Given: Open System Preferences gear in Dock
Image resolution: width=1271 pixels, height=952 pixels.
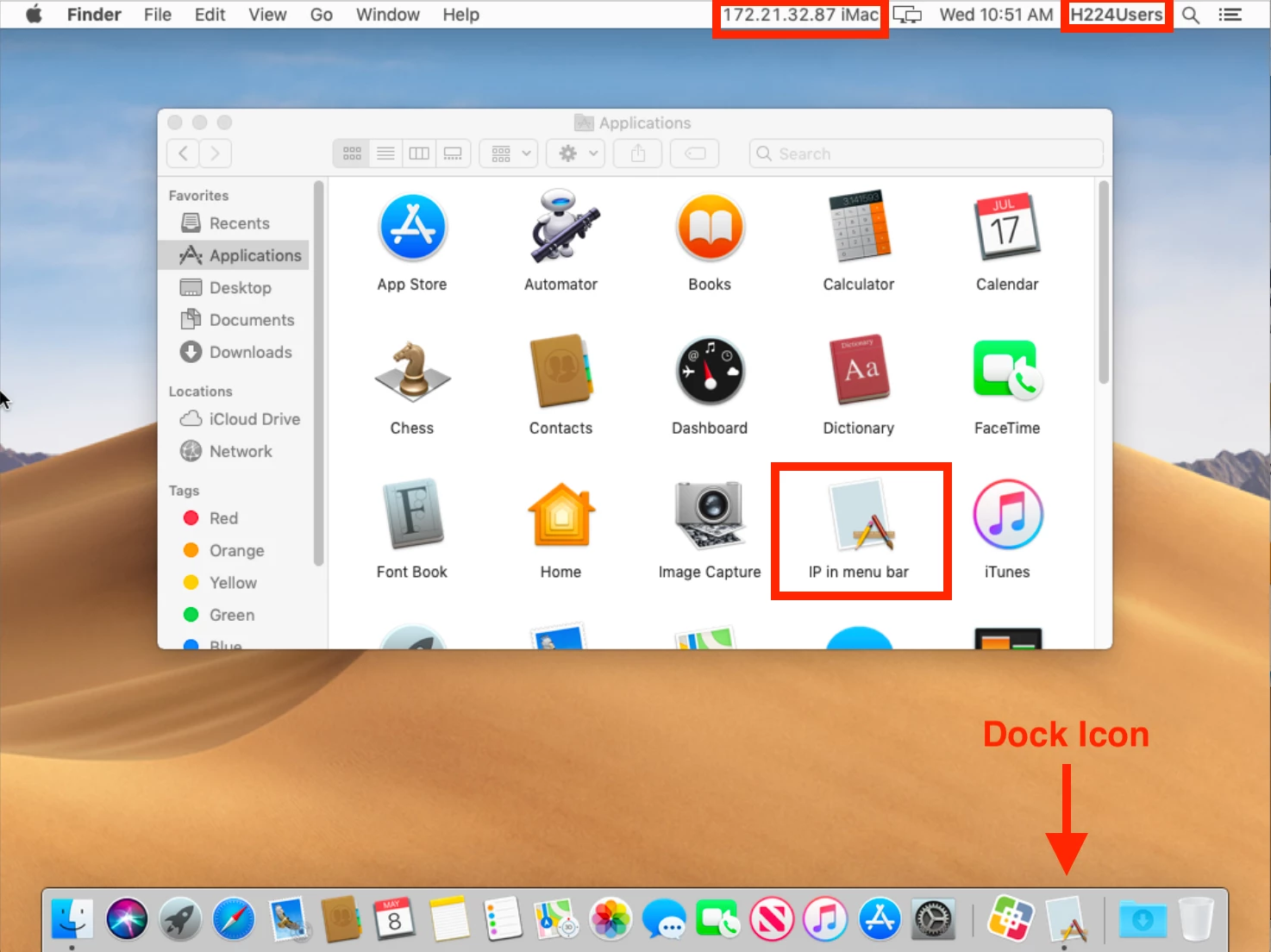Looking at the screenshot, I should pos(933,918).
